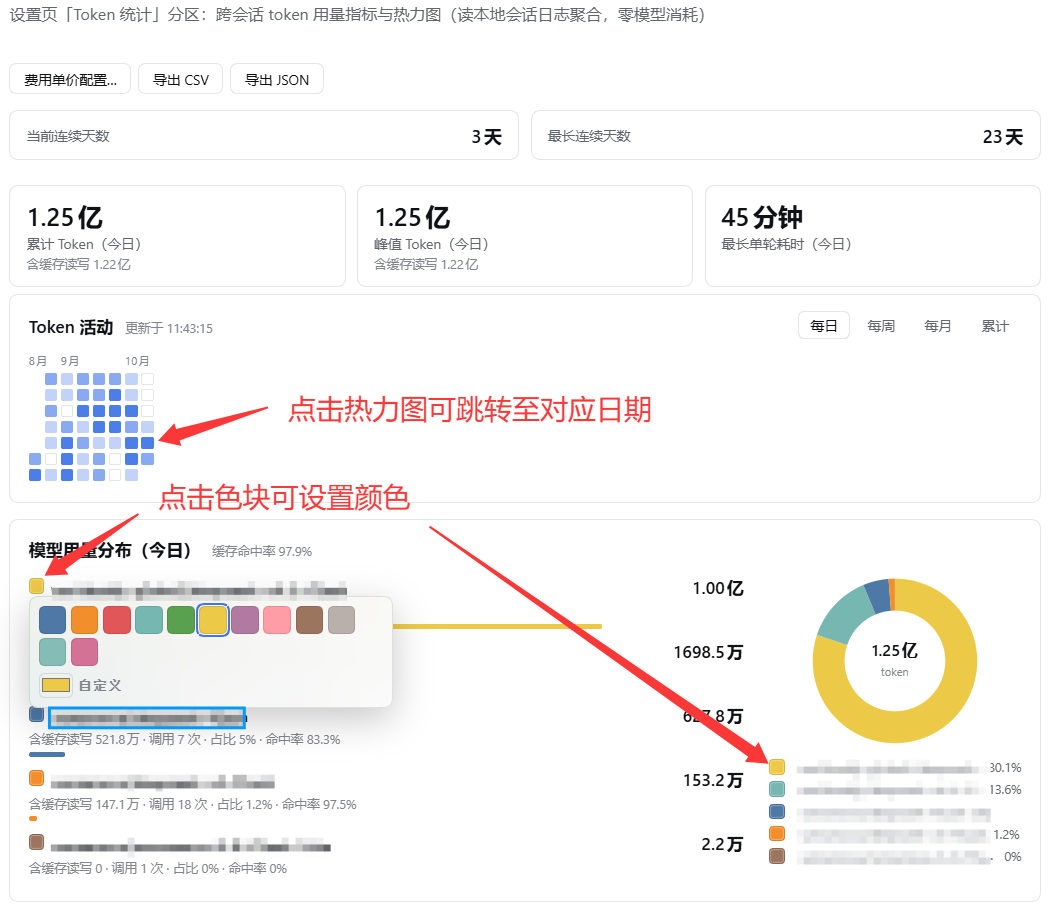Click the 导出 CSV button

click(181, 79)
